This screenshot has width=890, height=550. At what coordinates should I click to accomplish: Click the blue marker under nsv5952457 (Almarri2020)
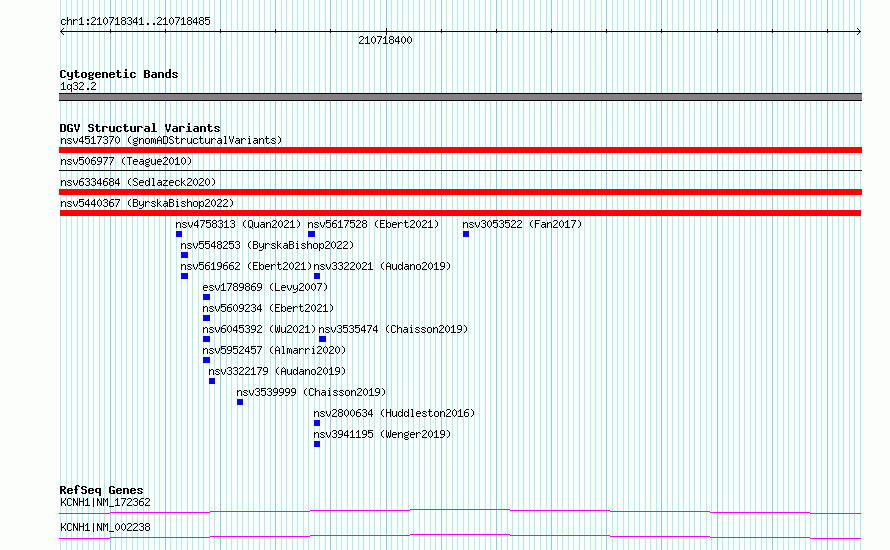(206, 360)
